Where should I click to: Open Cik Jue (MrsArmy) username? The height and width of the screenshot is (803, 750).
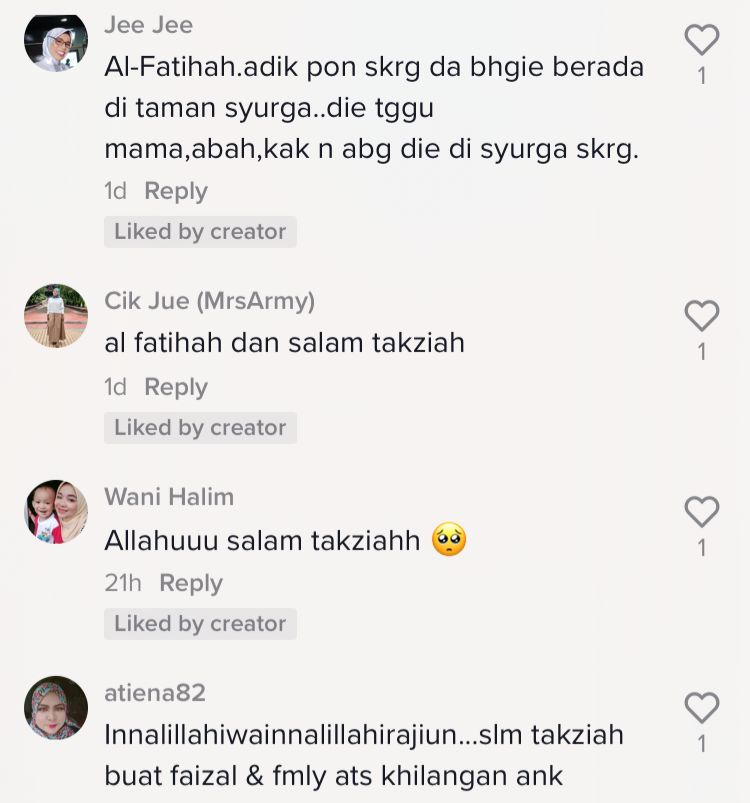pos(209,301)
